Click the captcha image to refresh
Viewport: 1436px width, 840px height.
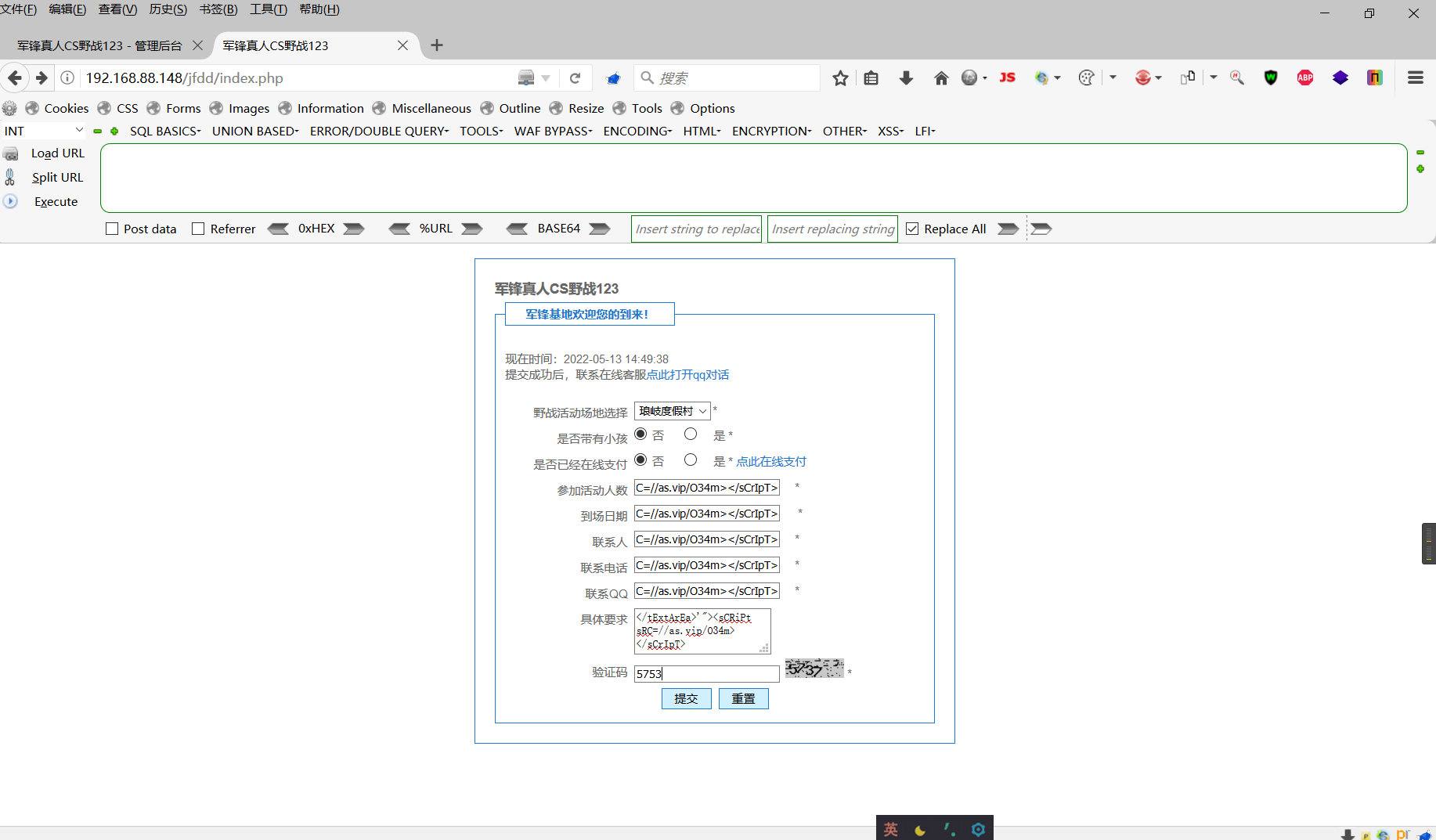coord(814,668)
